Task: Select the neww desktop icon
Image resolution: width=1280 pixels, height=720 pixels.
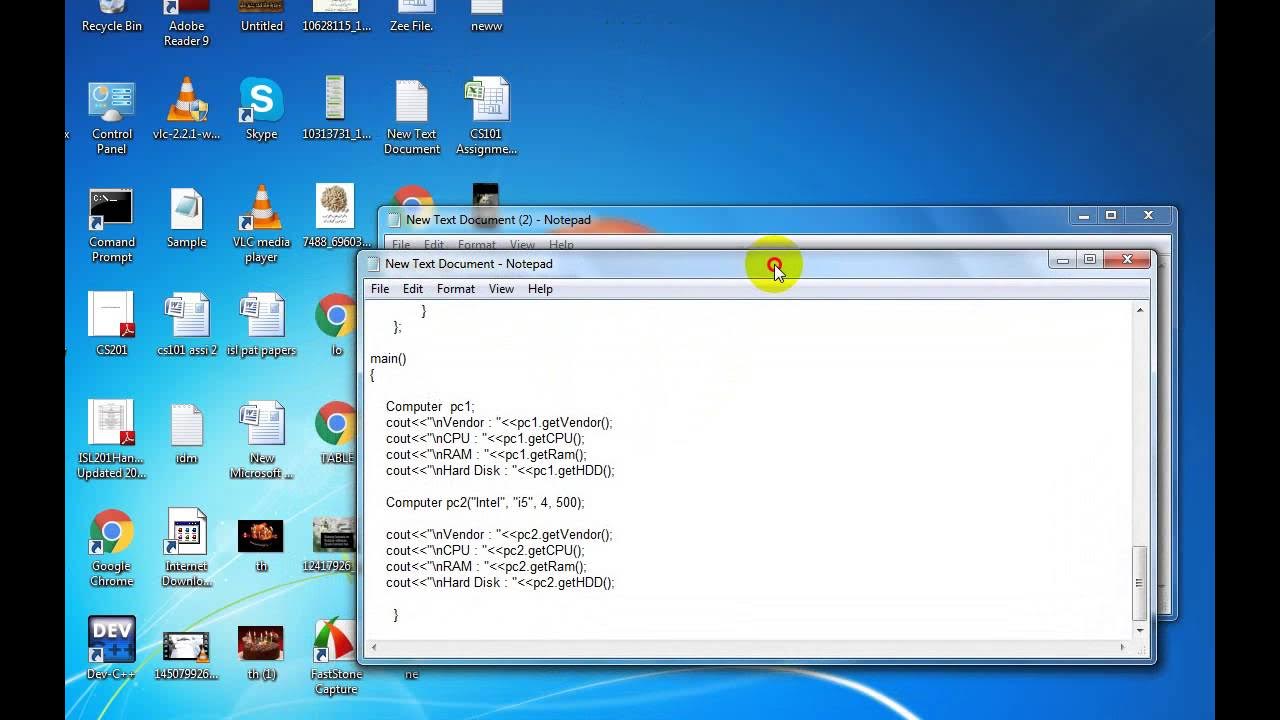Action: coord(486,16)
